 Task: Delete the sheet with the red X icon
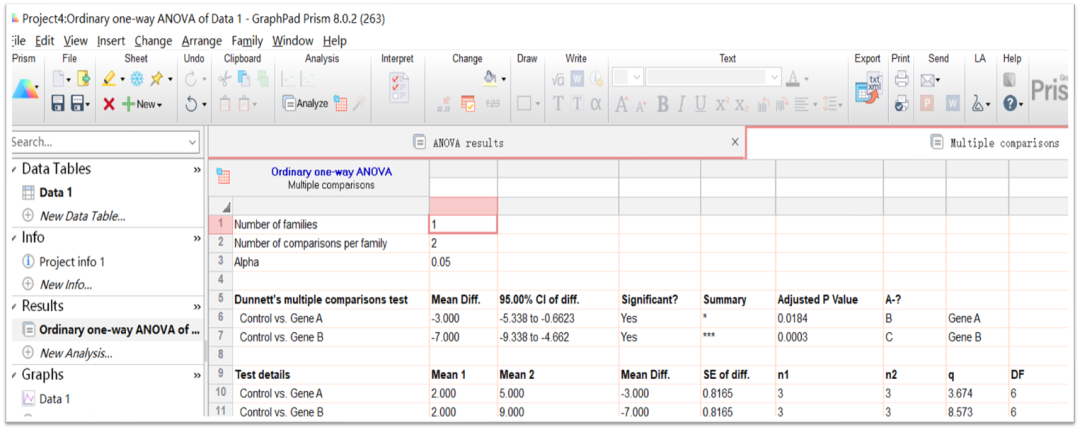[x=109, y=104]
